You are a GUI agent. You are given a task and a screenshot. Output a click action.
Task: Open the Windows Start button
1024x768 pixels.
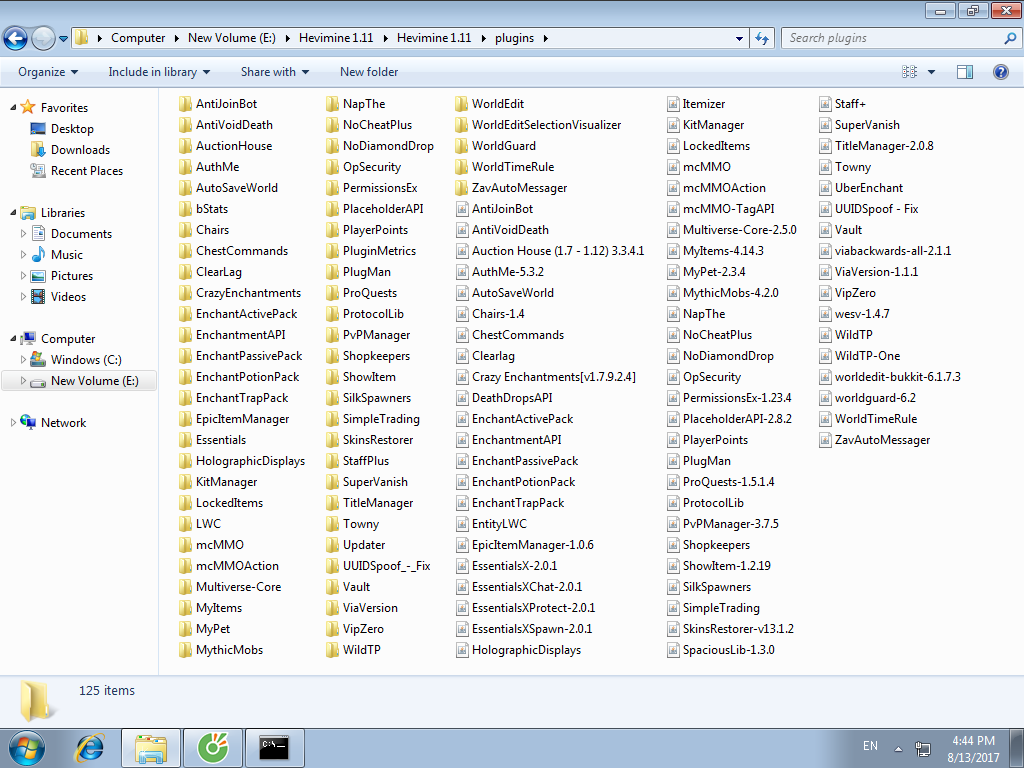(x=27, y=748)
